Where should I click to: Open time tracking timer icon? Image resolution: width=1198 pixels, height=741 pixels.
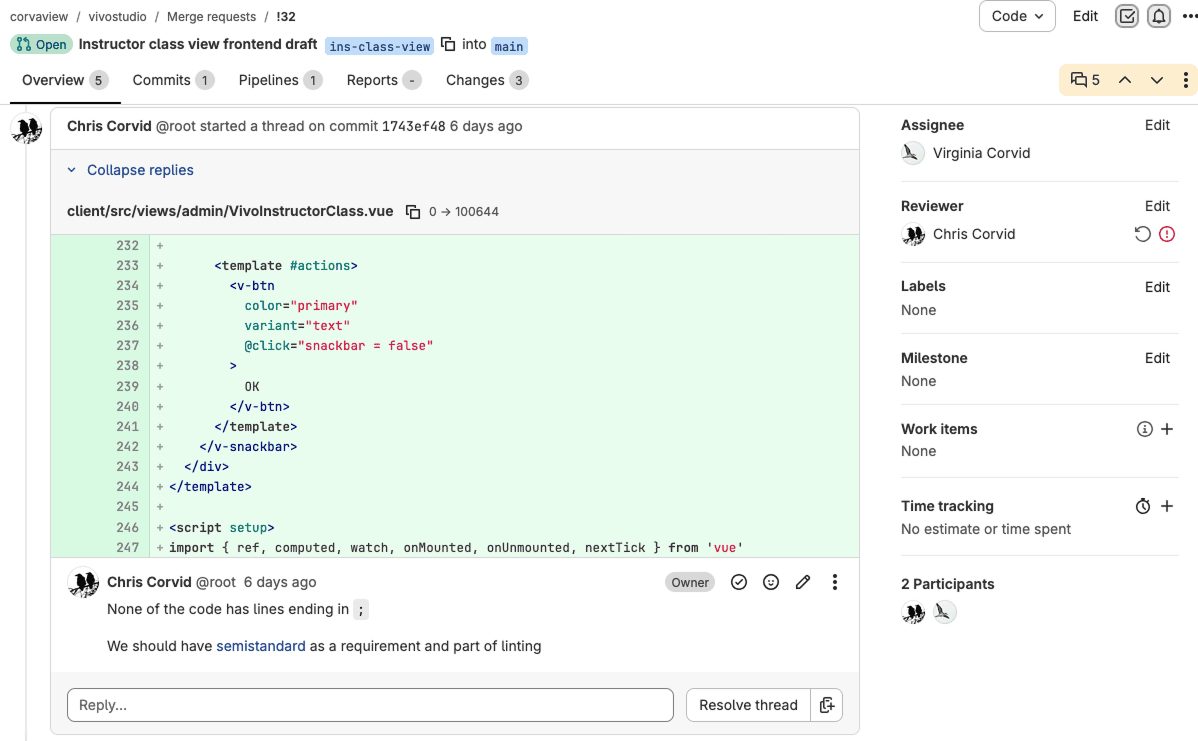coord(1142,506)
